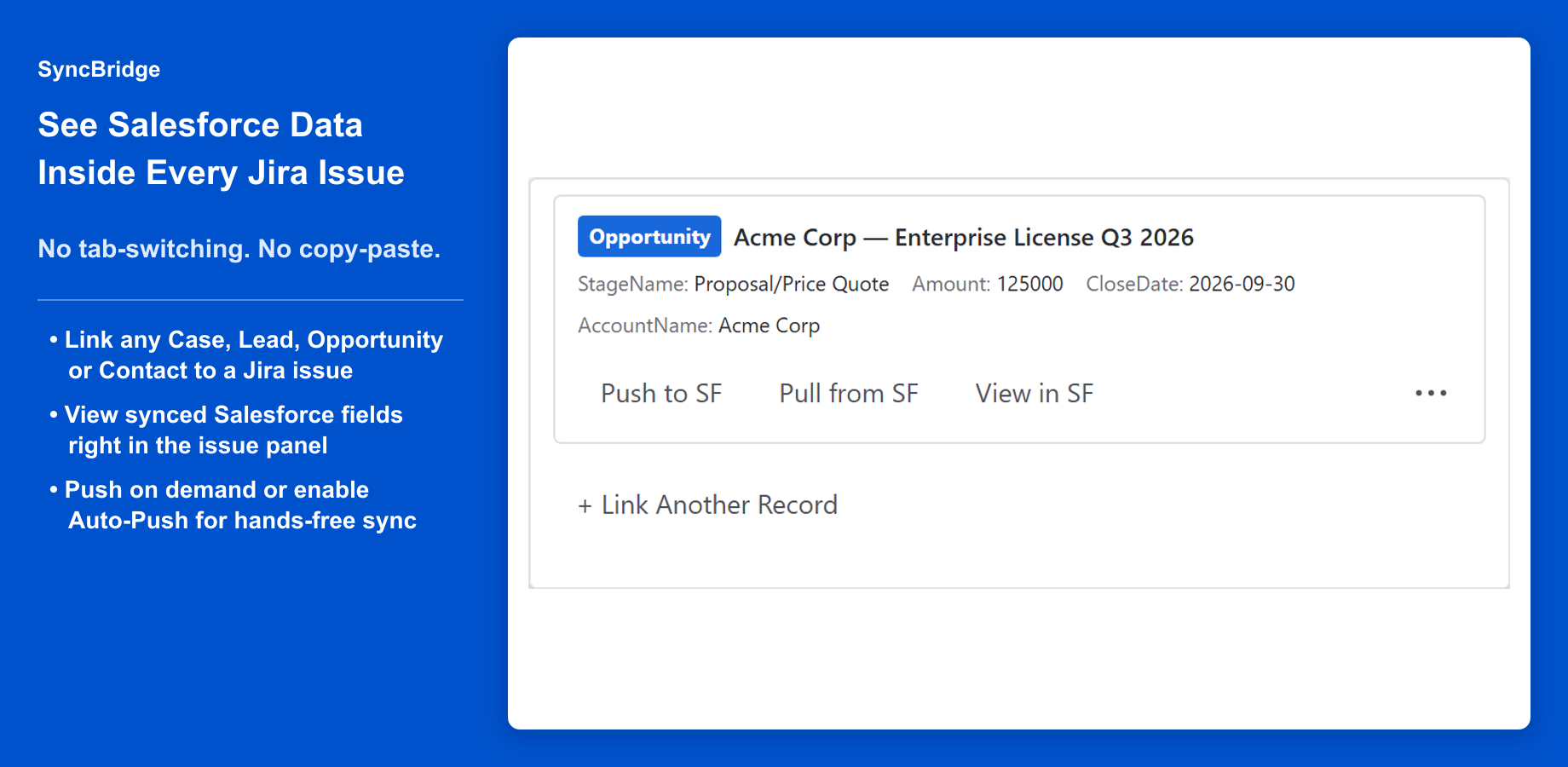Click the Push to SF button
Viewport: 1568px width, 767px height.
point(661,393)
